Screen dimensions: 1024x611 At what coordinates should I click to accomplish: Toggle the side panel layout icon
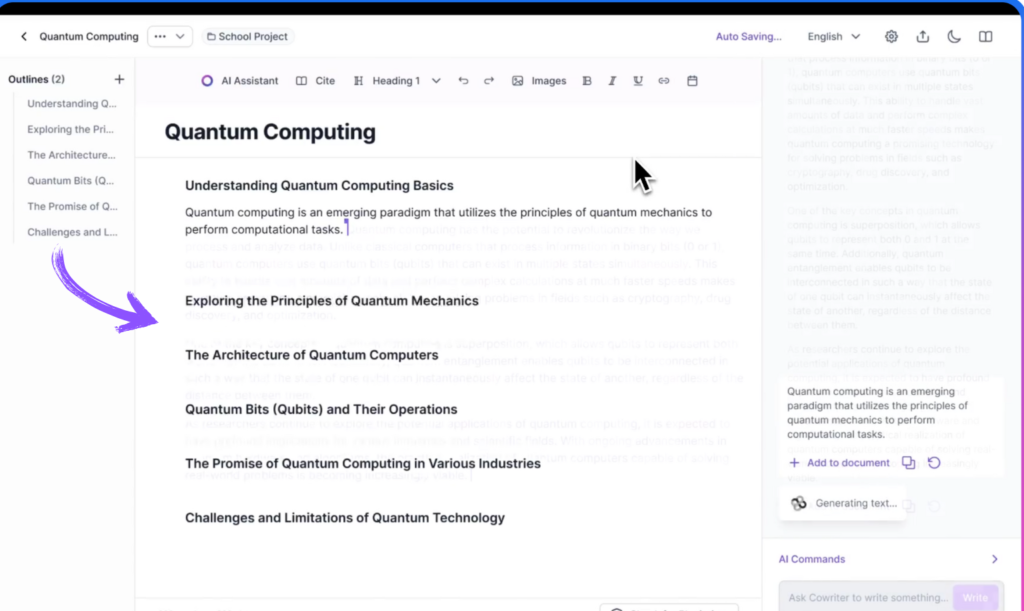(985, 37)
